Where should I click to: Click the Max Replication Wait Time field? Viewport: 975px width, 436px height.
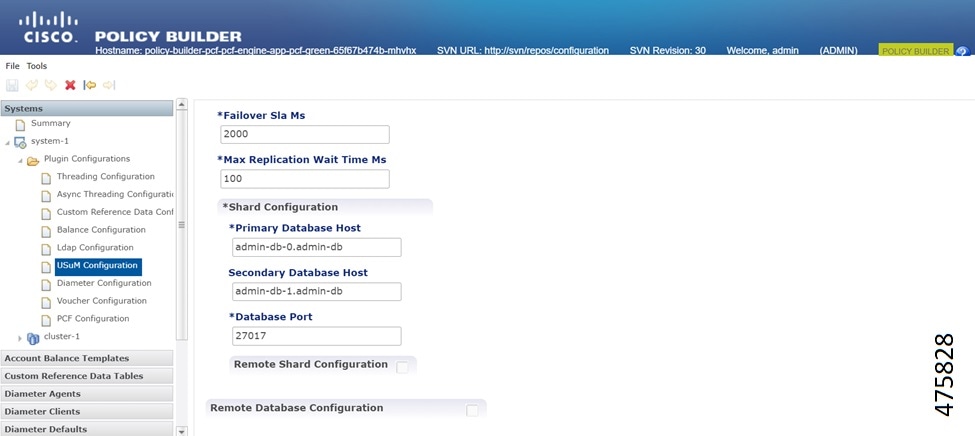click(x=305, y=179)
